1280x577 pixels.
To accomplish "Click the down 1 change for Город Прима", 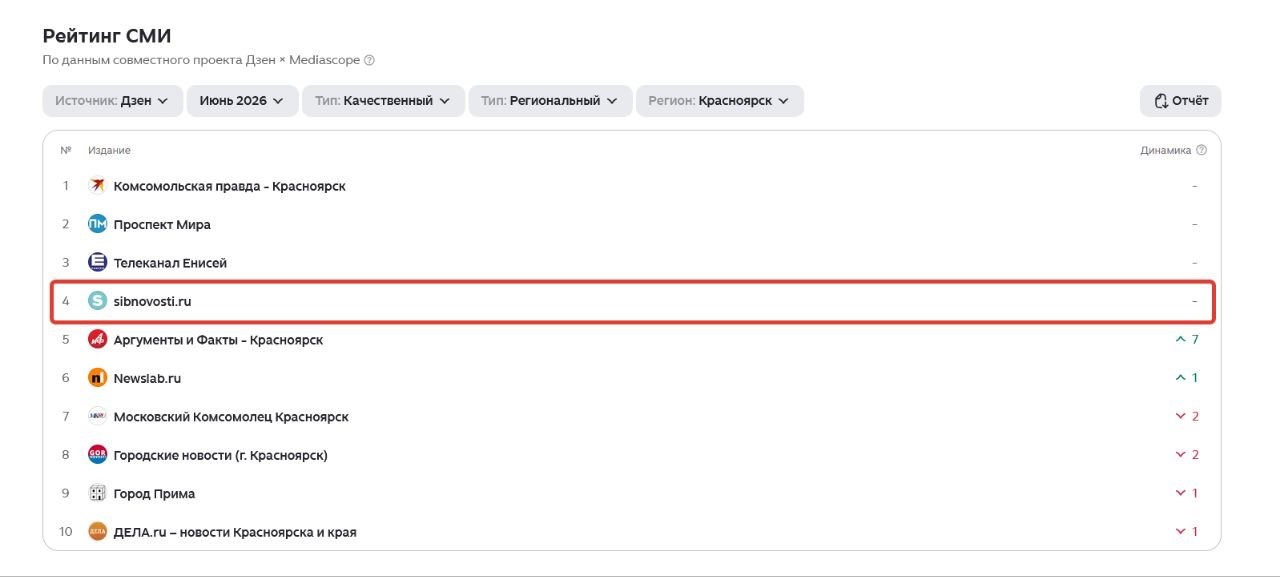I will coord(1187,493).
